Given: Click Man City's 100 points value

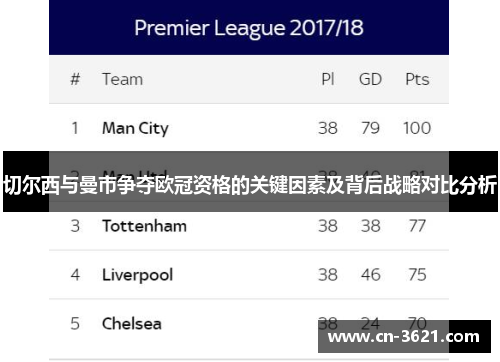Looking at the screenshot, I should tap(417, 128).
